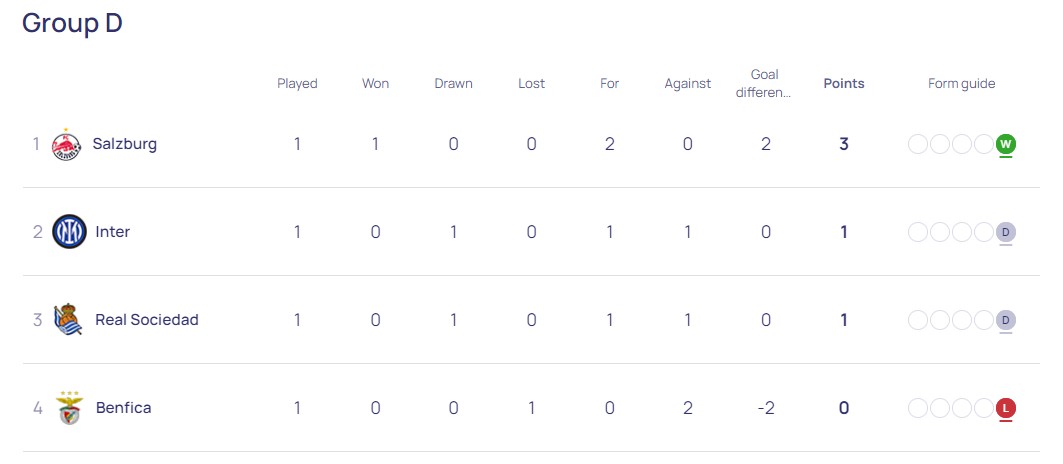Click Salzburg's points value 3
The height and width of the screenshot is (464, 1063).
pyautogui.click(x=844, y=144)
